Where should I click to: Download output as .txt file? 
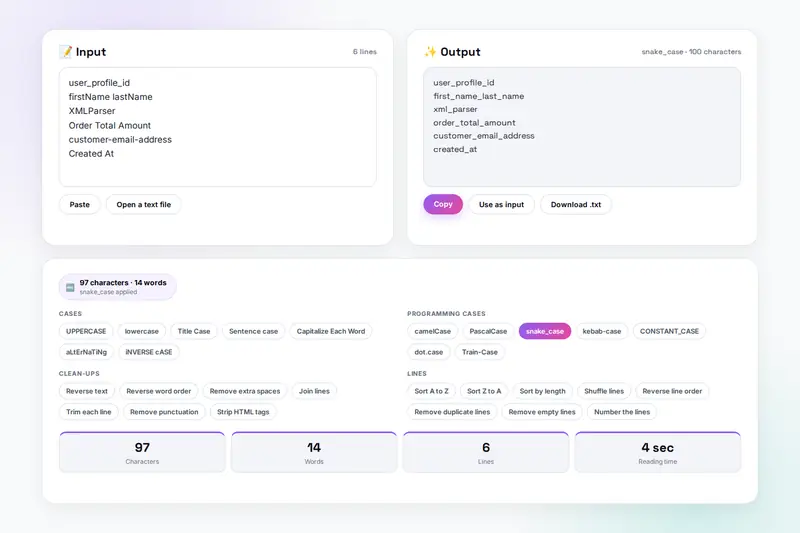click(x=576, y=205)
